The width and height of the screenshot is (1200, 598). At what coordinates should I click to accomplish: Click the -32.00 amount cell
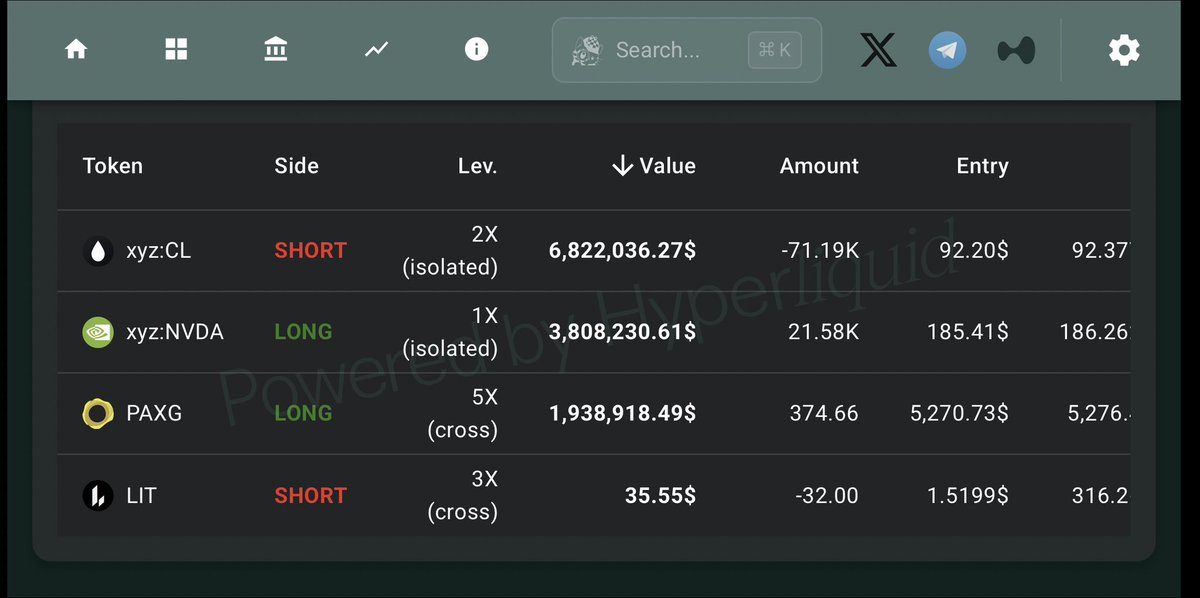pyautogui.click(x=827, y=495)
